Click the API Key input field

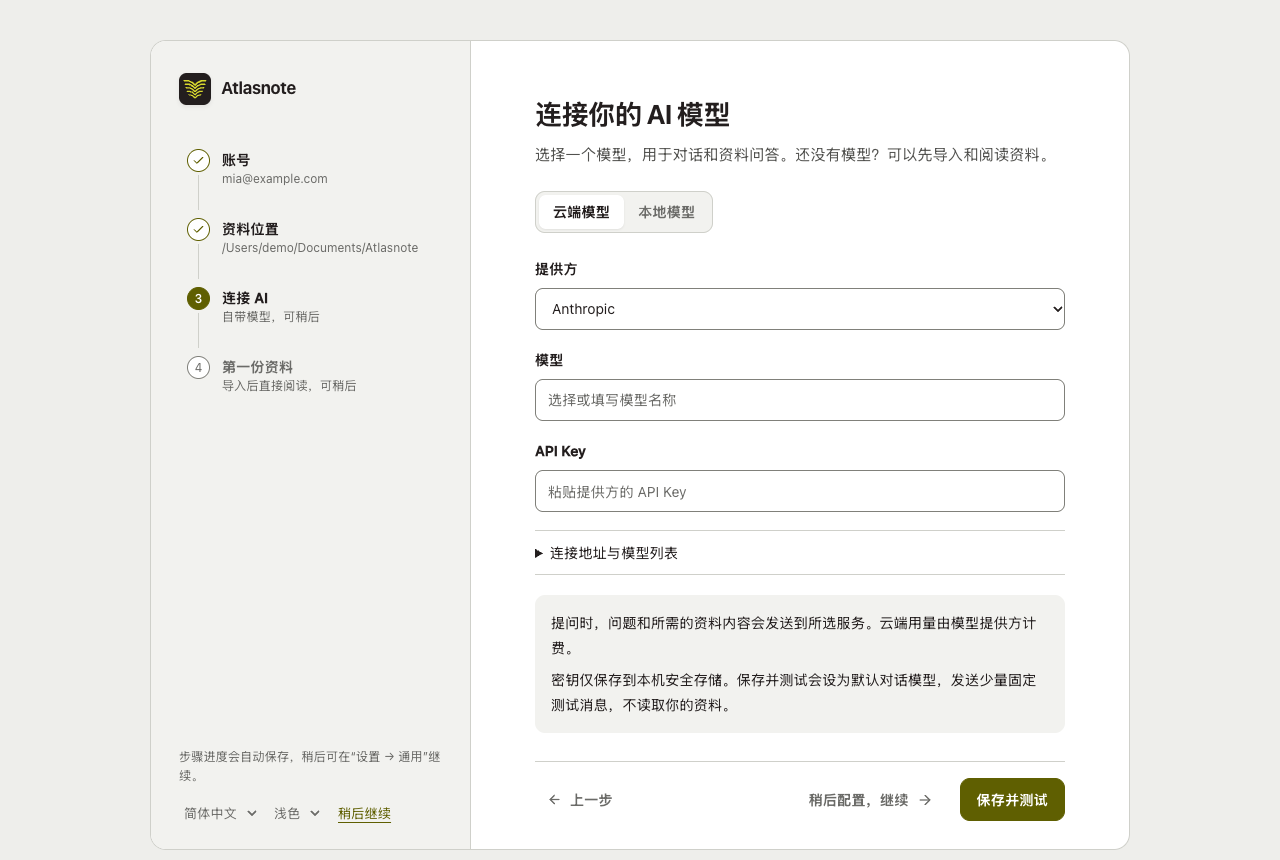[800, 491]
